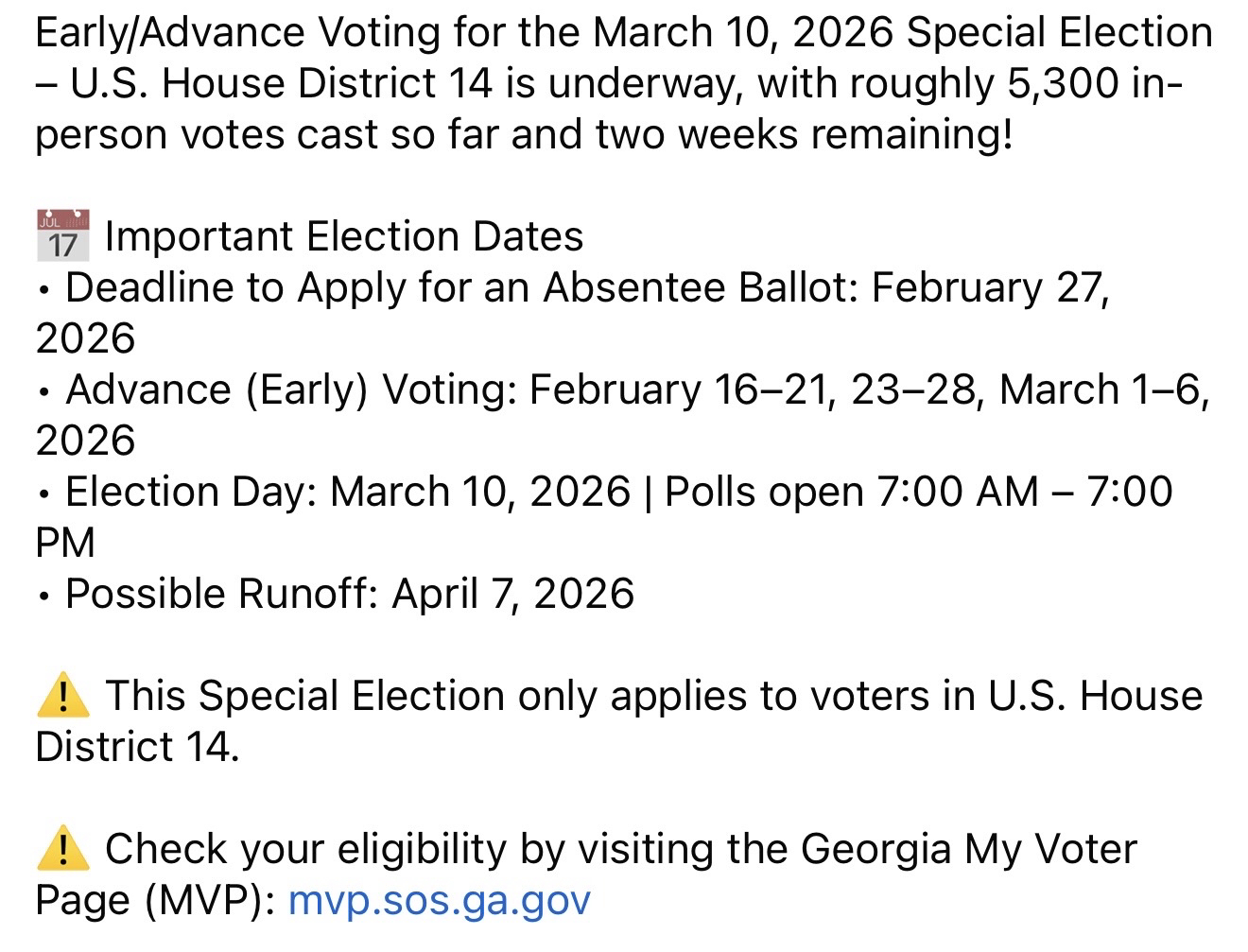Click the "Election Day: March 10, 2026" text

coord(347,492)
